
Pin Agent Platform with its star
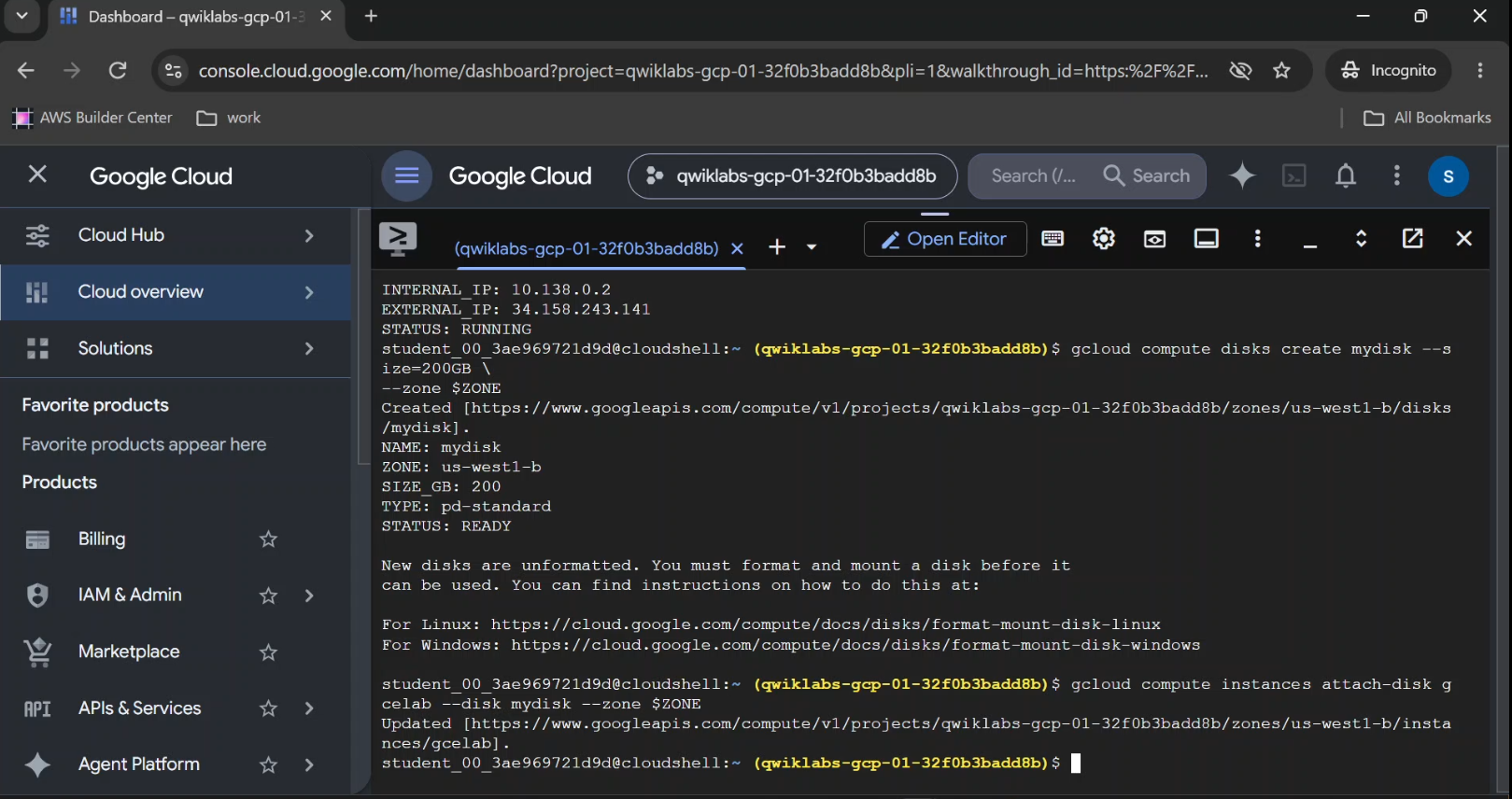pos(268,765)
